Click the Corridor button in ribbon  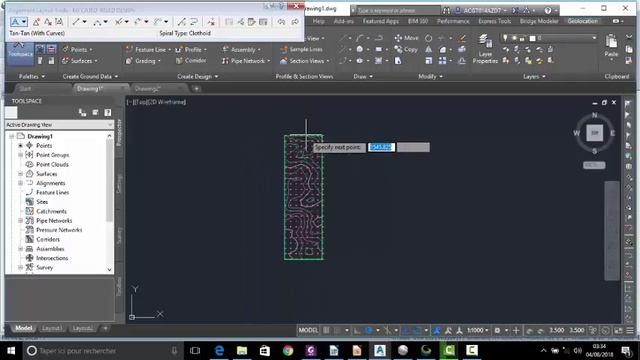pos(191,60)
